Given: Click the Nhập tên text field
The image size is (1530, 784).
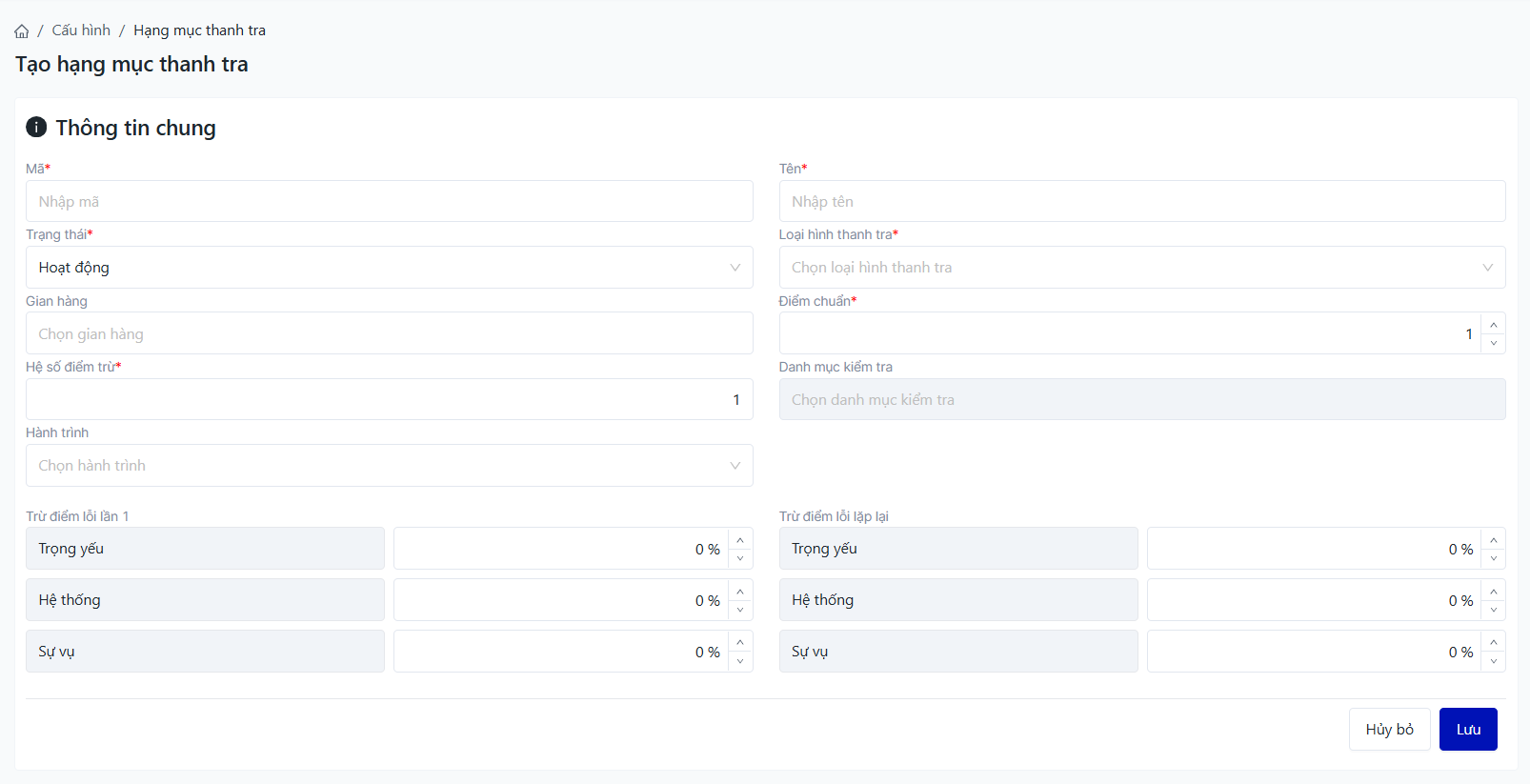Looking at the screenshot, I should click(1141, 202).
